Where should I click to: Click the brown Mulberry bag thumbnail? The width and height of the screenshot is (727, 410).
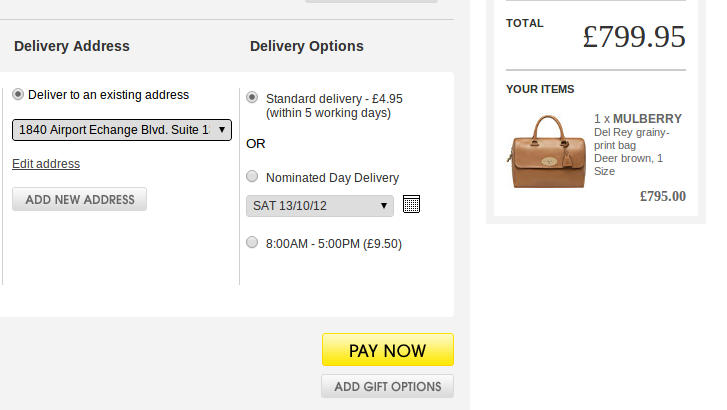(x=546, y=150)
